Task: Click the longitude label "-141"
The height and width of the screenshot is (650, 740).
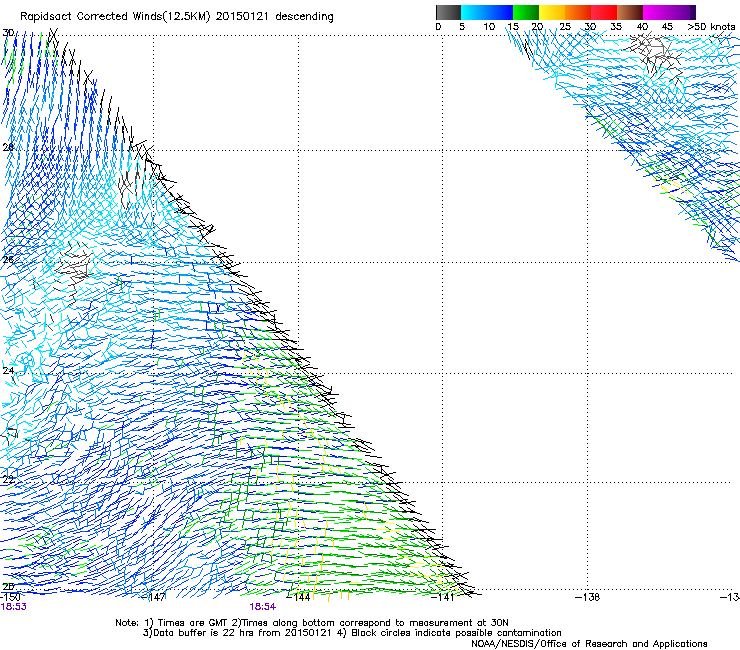Action: click(x=443, y=597)
